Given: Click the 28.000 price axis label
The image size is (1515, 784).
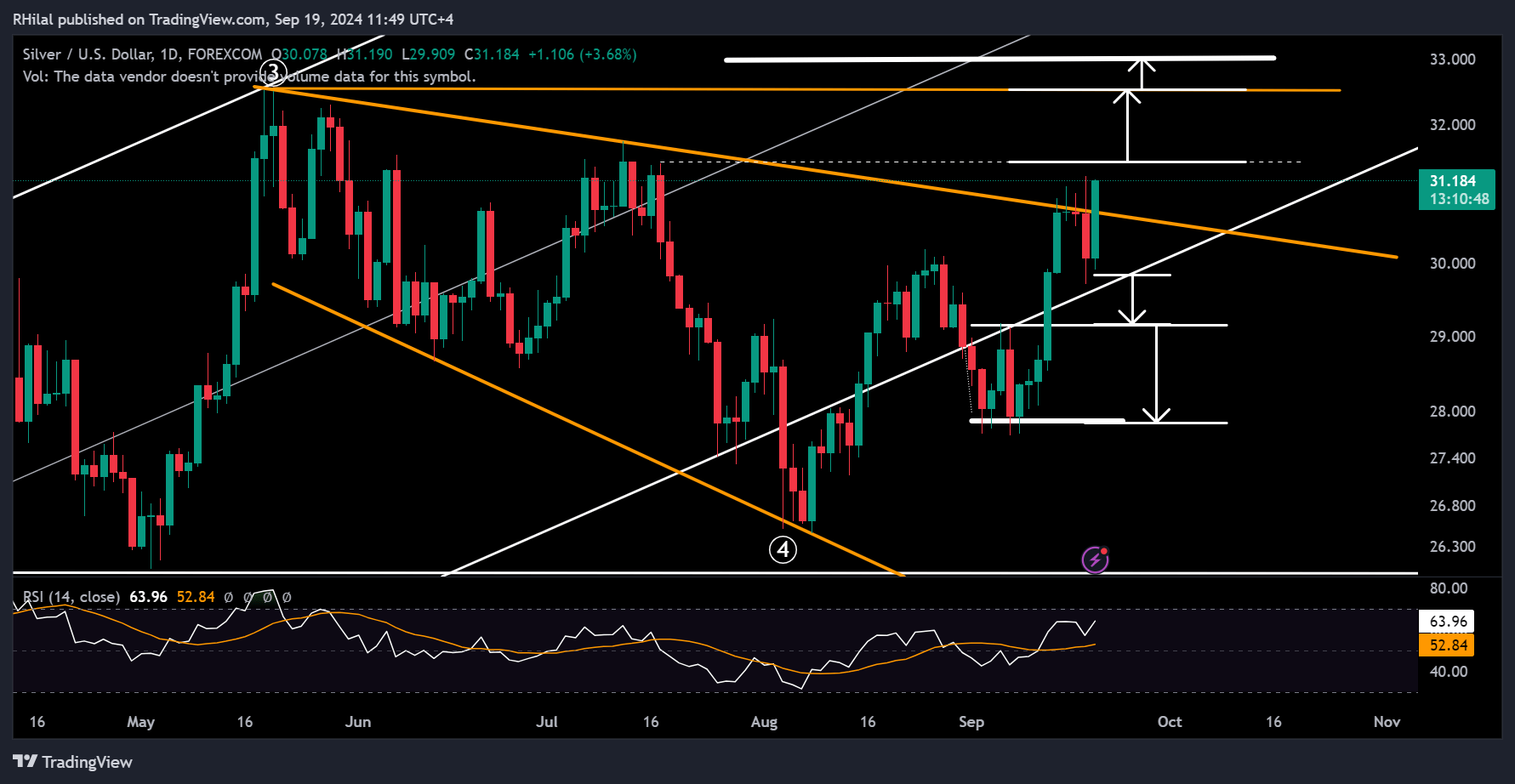Looking at the screenshot, I should pos(1452,412).
